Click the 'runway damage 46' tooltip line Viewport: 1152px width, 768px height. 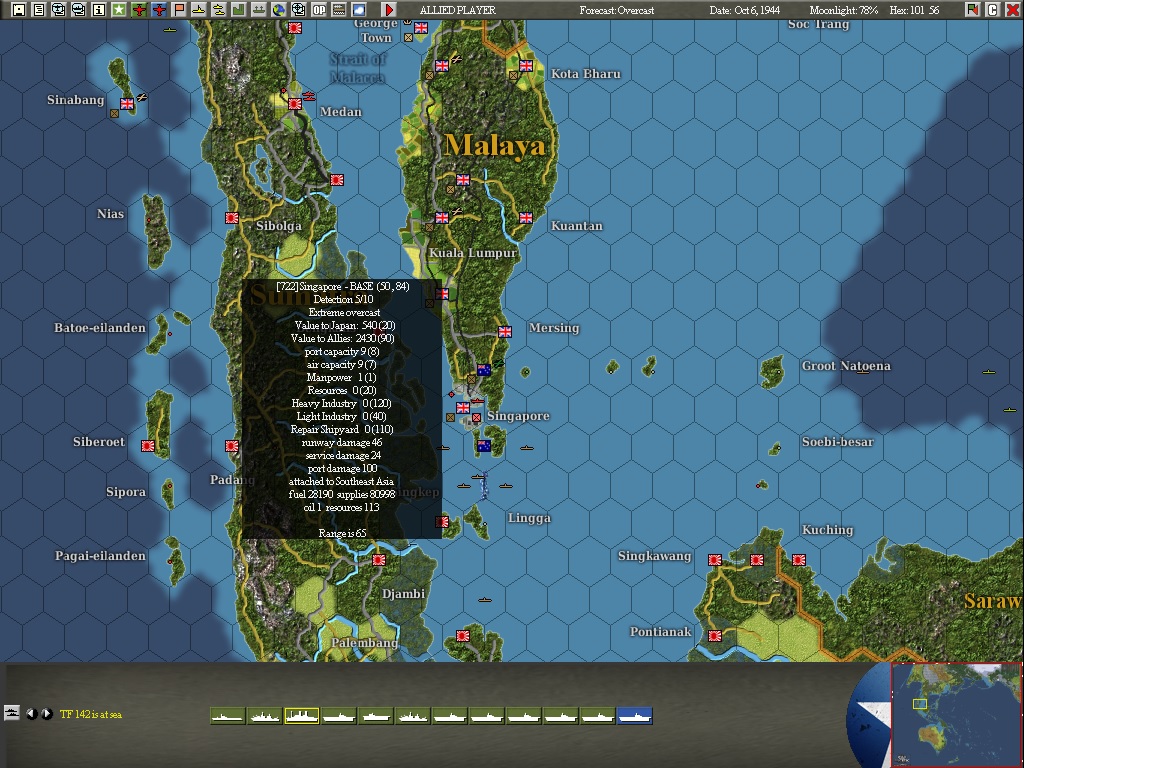pos(342,442)
